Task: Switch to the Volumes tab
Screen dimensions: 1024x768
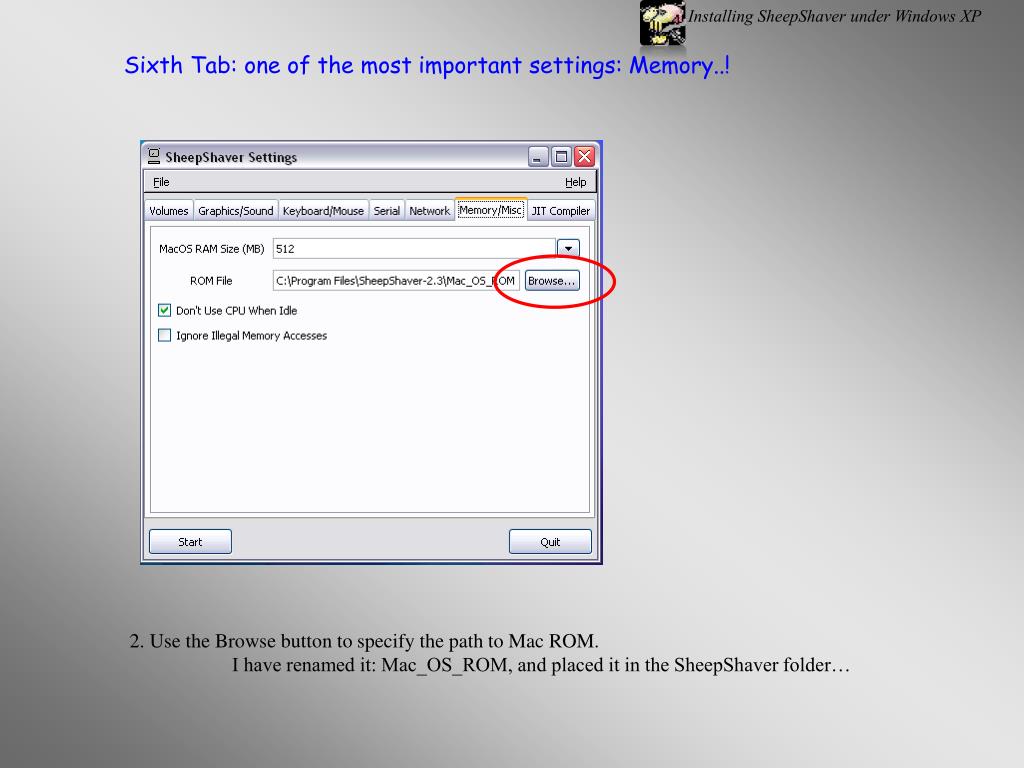Action: 168,211
